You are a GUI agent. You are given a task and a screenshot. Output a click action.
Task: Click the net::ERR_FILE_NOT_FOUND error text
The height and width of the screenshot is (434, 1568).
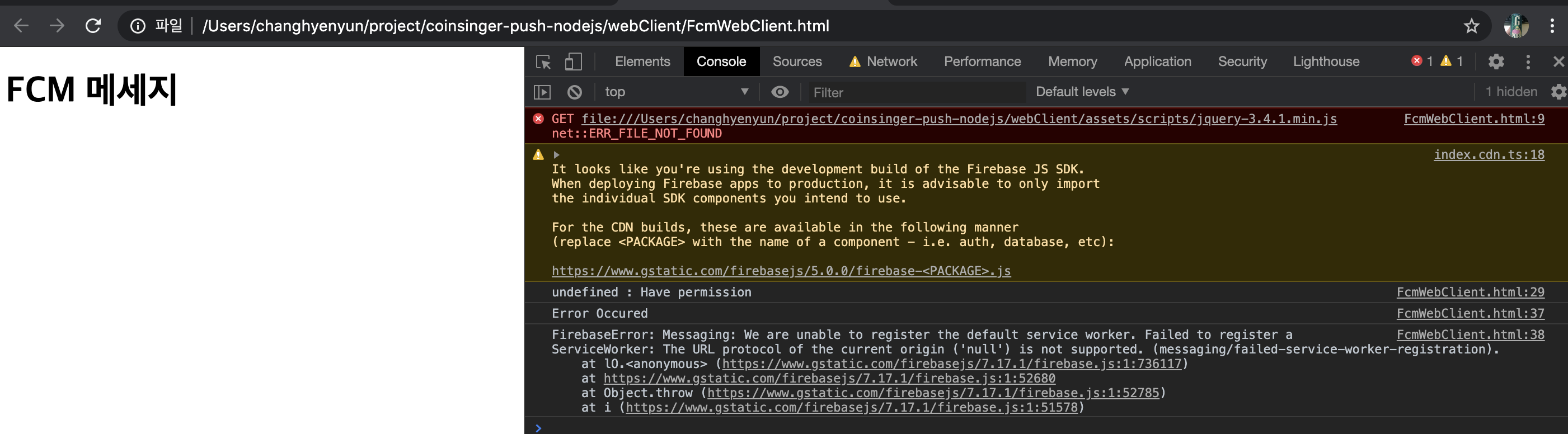[637, 133]
